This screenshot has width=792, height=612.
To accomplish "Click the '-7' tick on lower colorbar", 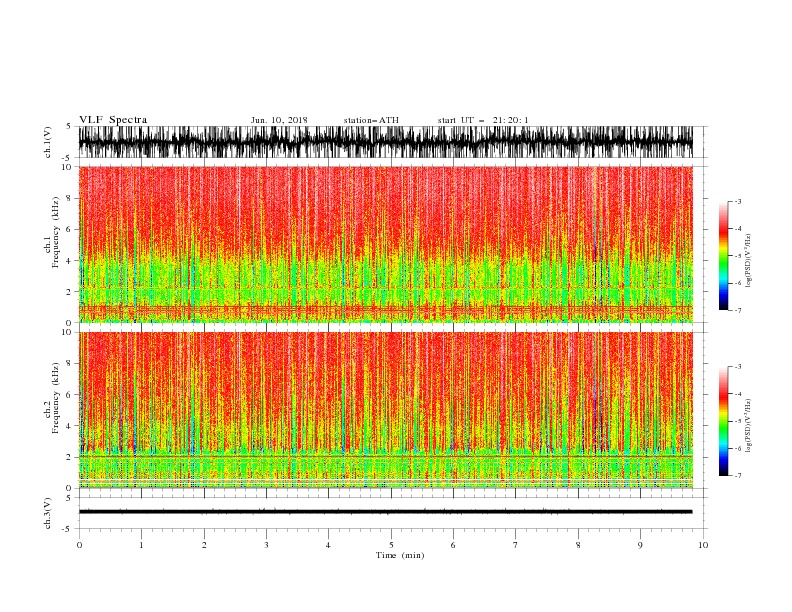I will [x=738, y=476].
